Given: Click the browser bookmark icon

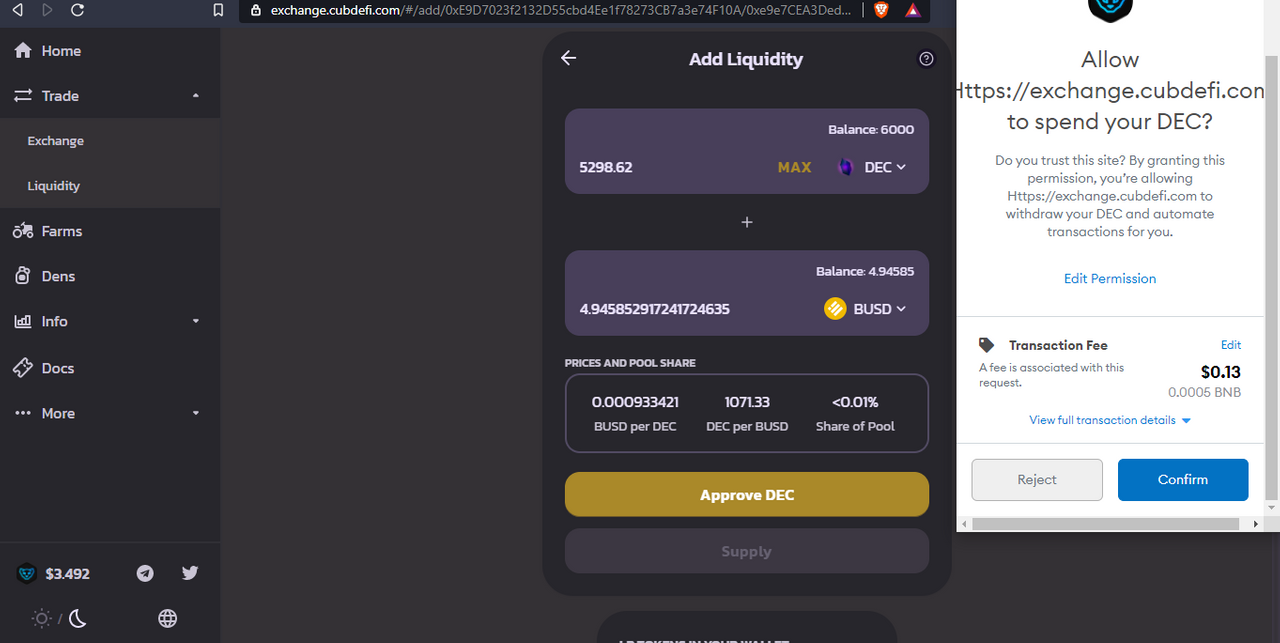Looking at the screenshot, I should (x=219, y=10).
